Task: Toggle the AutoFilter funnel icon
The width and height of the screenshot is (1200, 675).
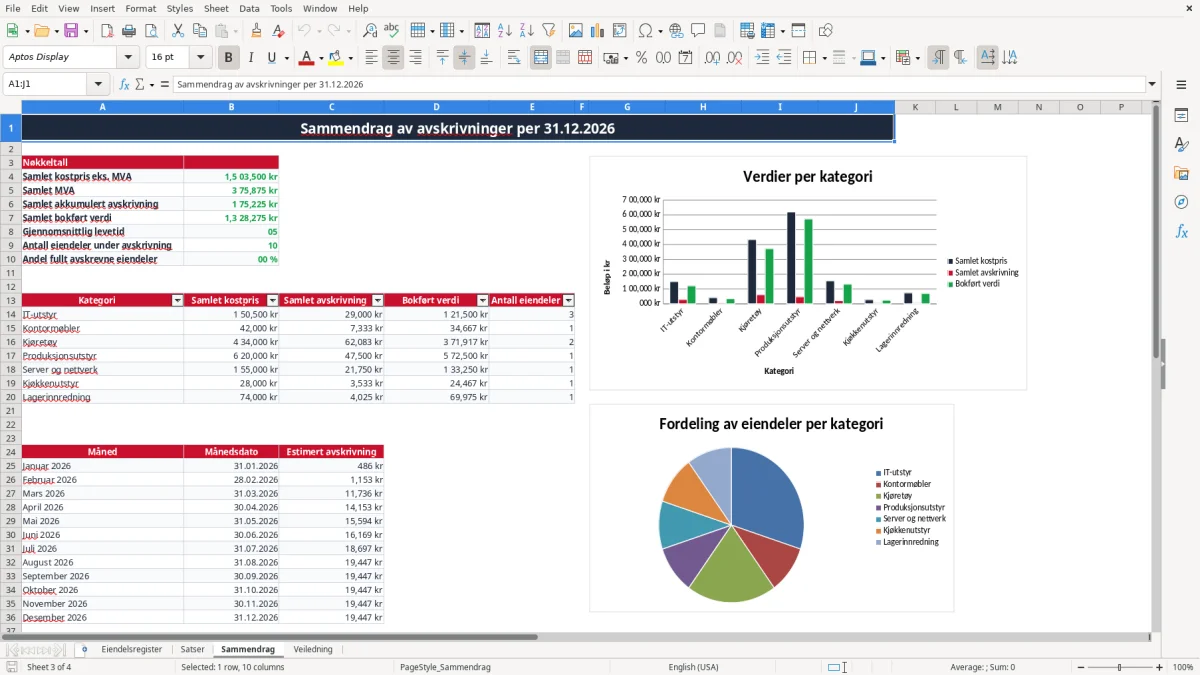Action: (549, 31)
